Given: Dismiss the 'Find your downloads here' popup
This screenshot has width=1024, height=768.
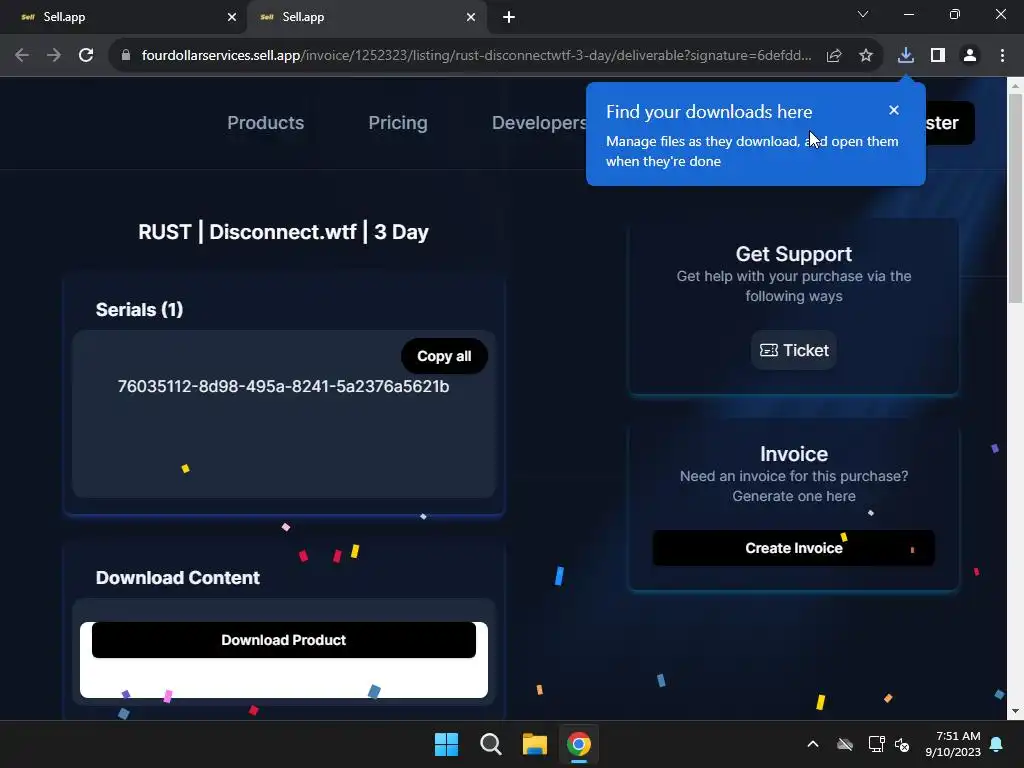Looking at the screenshot, I should point(894,110).
